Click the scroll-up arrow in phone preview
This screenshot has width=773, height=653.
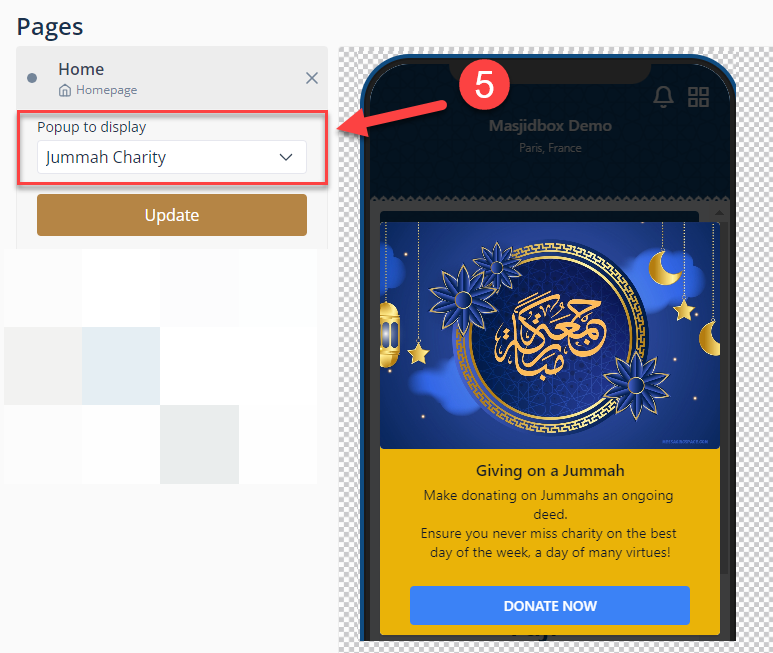click(719, 213)
